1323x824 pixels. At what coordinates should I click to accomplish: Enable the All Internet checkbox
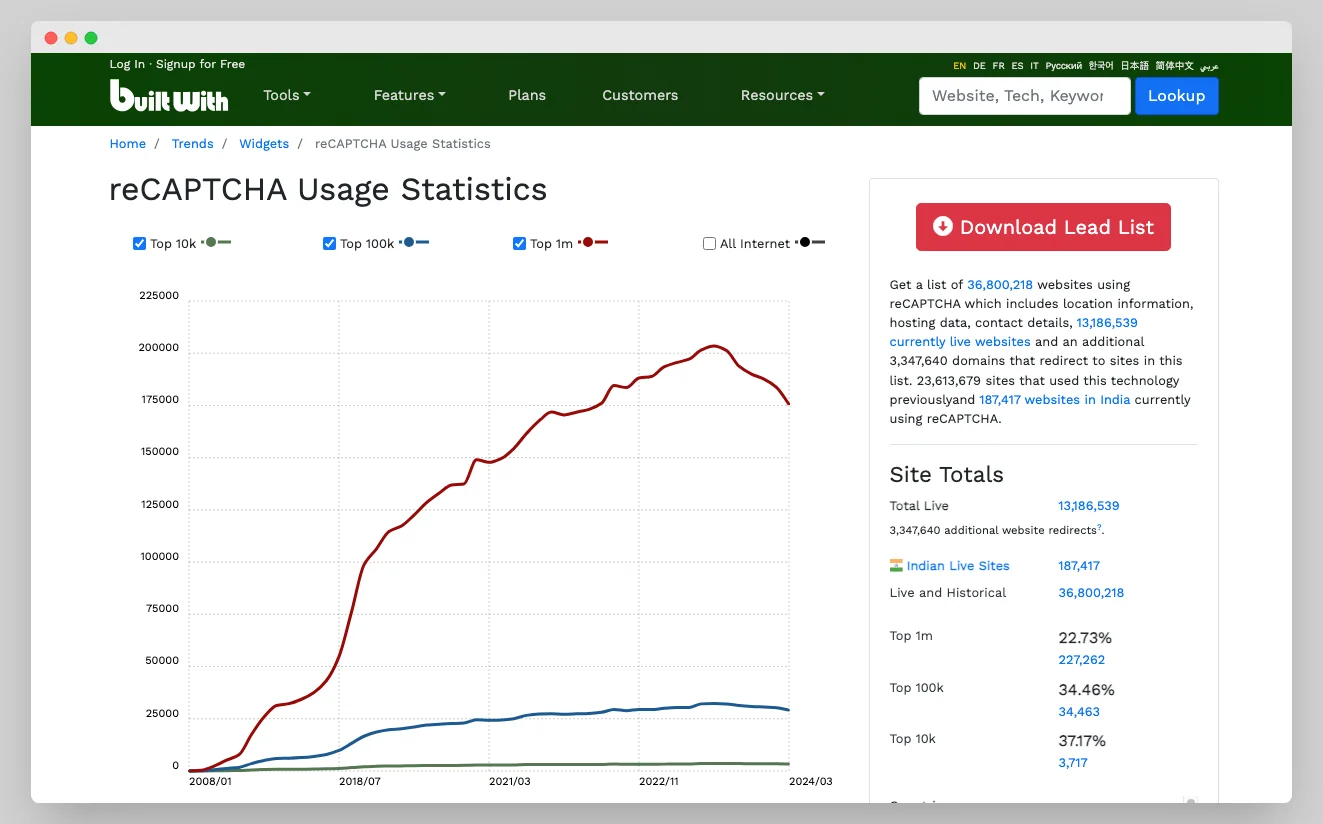(x=709, y=243)
